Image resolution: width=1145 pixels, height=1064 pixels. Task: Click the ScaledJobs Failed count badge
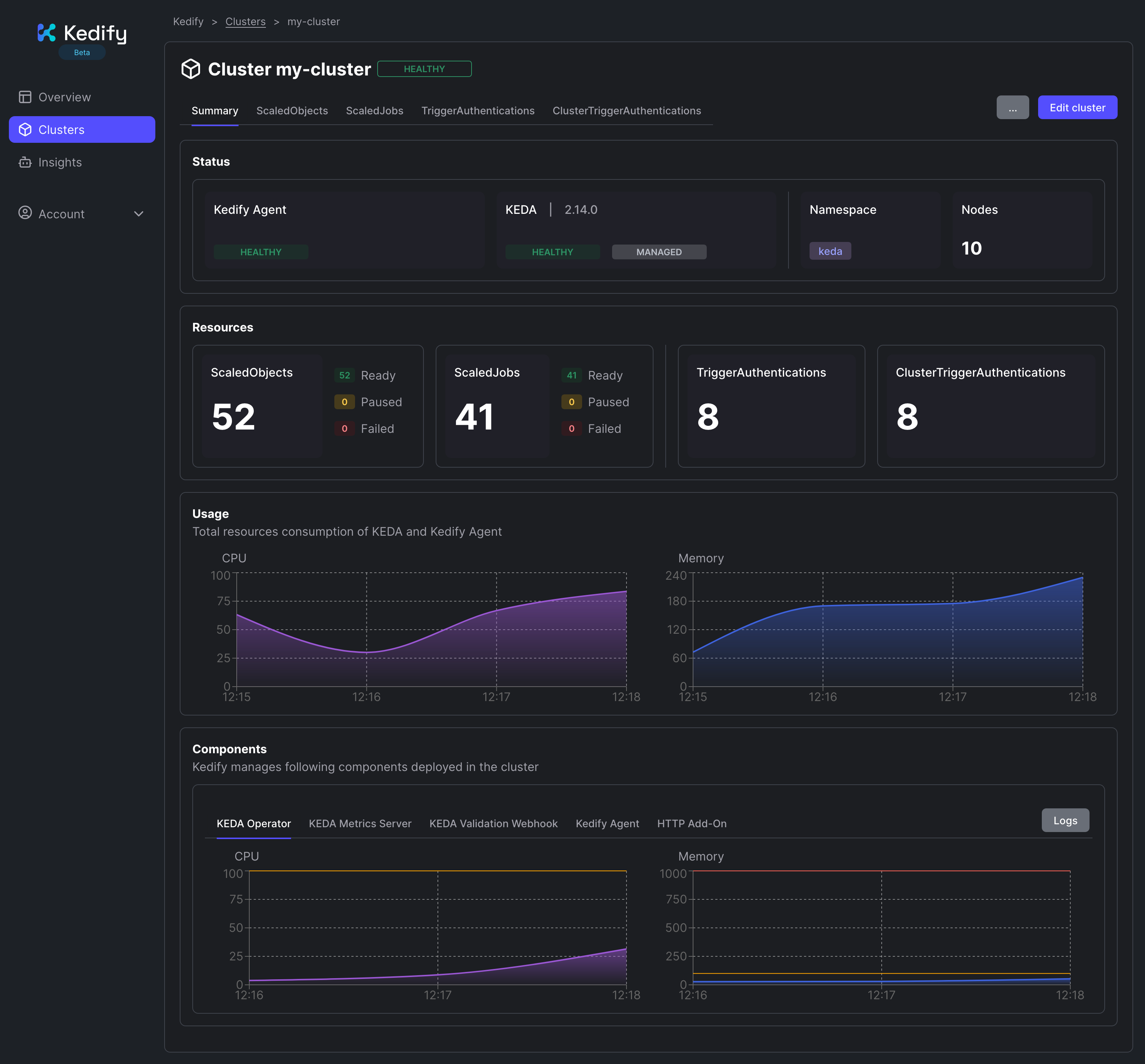571,428
